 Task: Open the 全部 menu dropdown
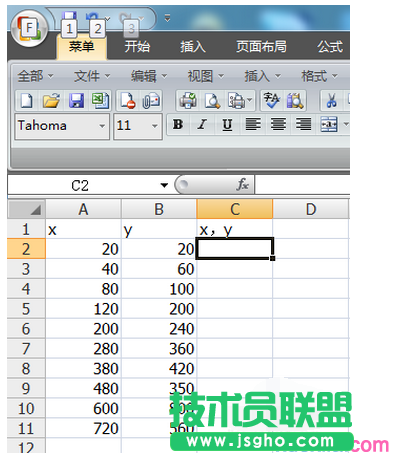coord(35,76)
